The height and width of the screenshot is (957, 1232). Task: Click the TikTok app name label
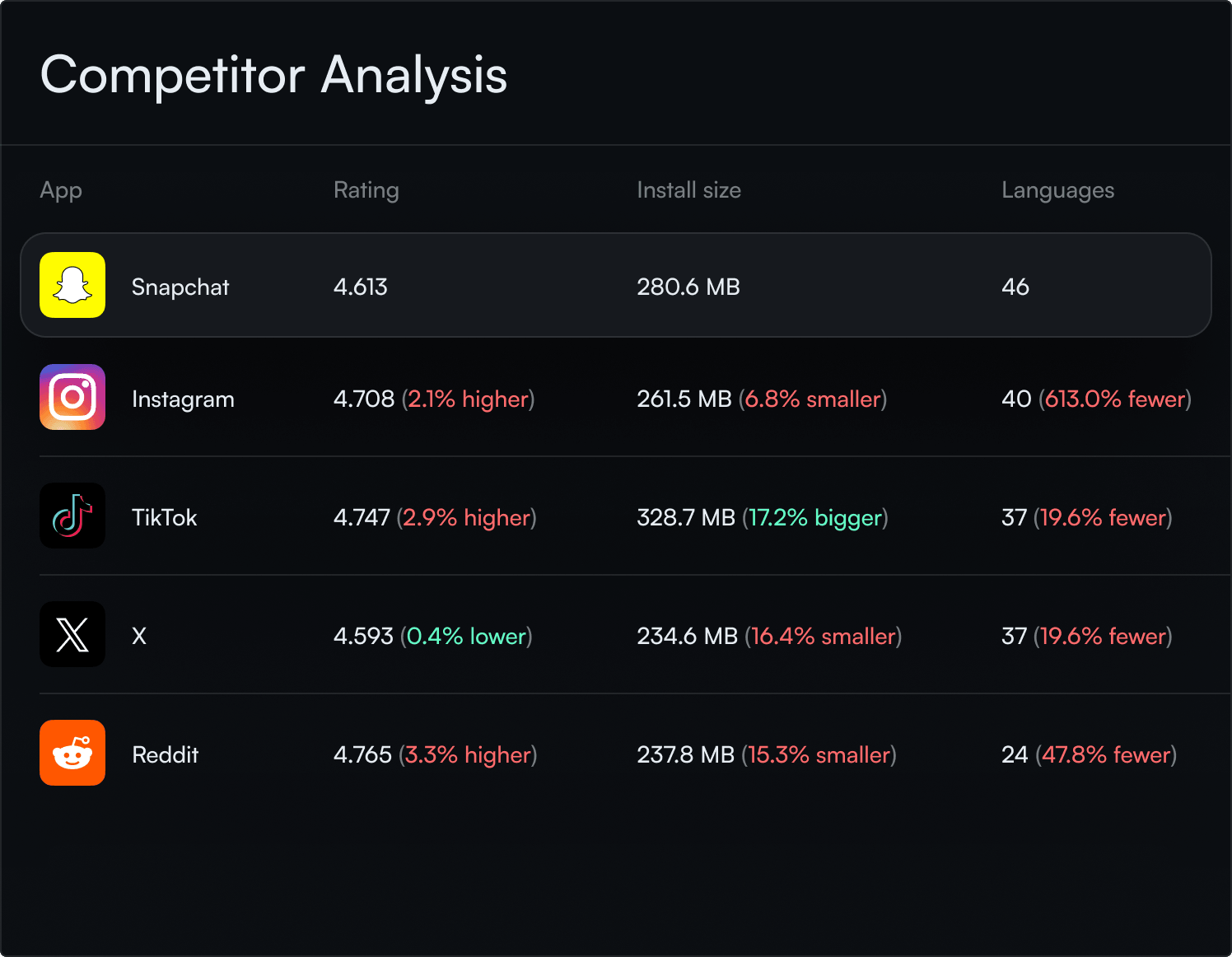(164, 517)
